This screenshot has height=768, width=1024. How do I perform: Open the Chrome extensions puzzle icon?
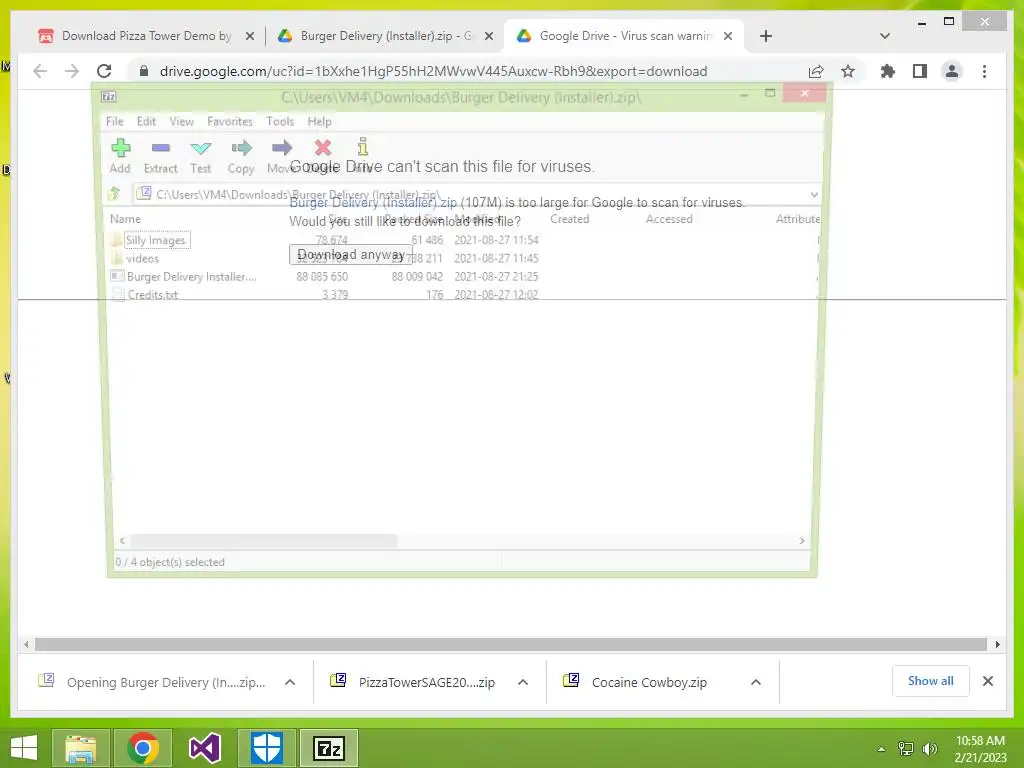point(888,71)
